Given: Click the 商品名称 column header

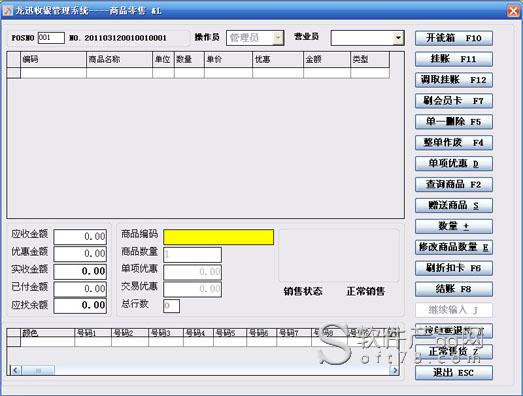Looking at the screenshot, I should point(119,59).
